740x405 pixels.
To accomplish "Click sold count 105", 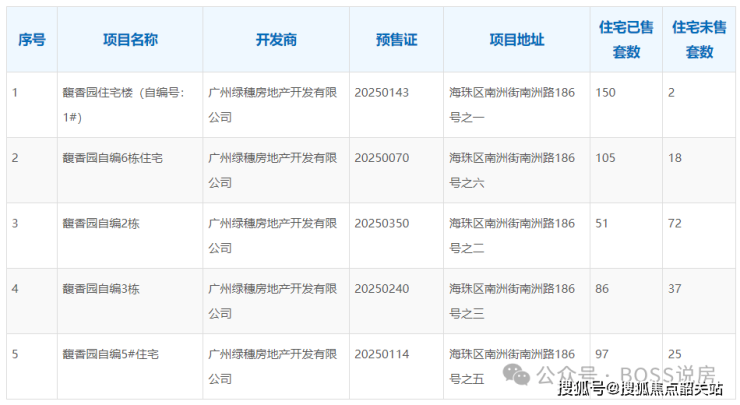I will [x=605, y=158].
